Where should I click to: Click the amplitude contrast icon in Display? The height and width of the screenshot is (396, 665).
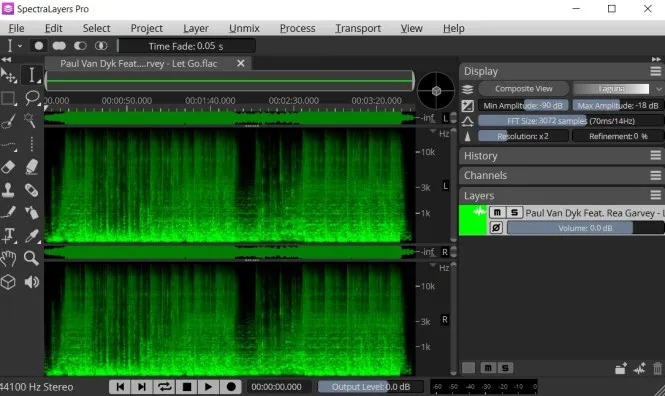[467, 106]
